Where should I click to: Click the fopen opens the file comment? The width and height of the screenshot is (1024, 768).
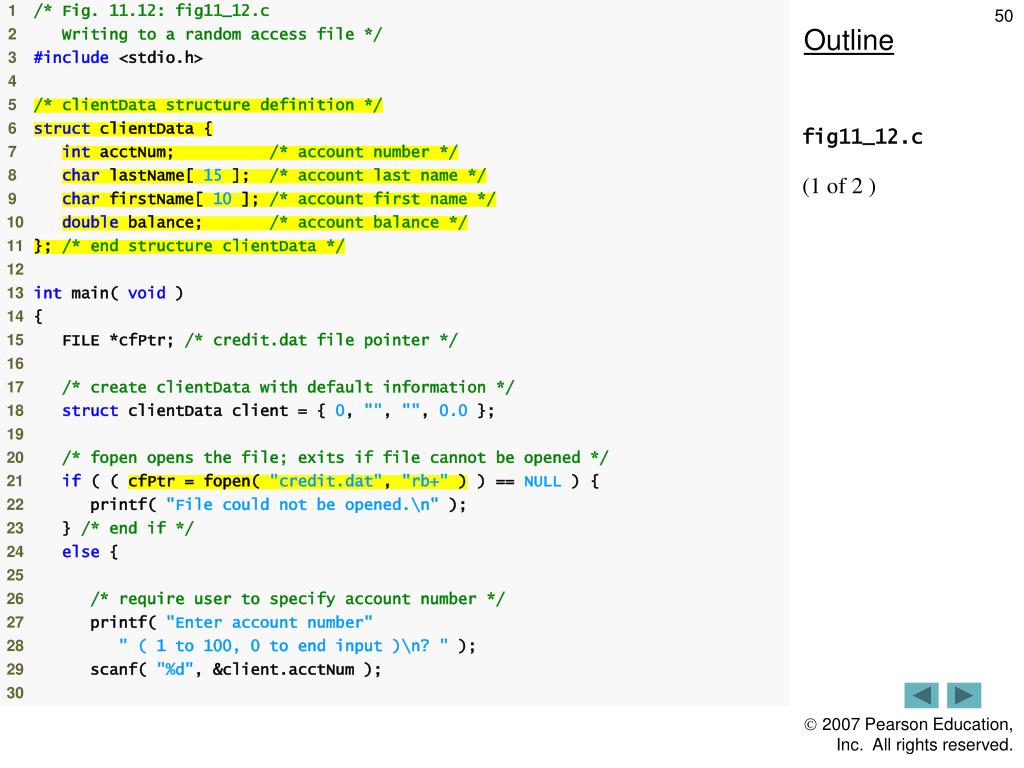click(x=335, y=457)
